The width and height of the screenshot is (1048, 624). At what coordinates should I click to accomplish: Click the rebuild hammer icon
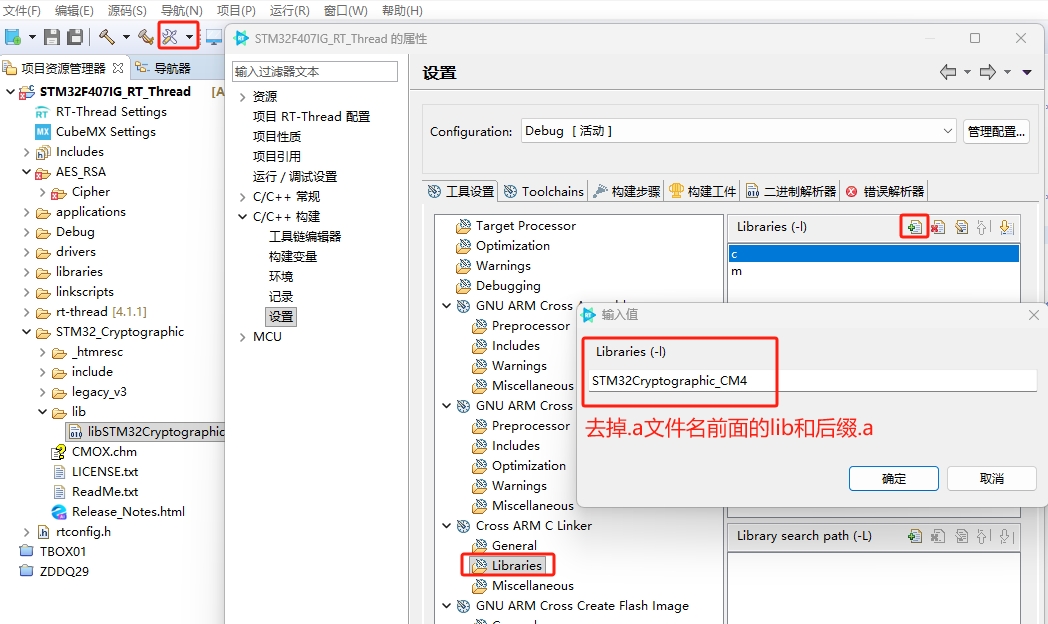146,37
